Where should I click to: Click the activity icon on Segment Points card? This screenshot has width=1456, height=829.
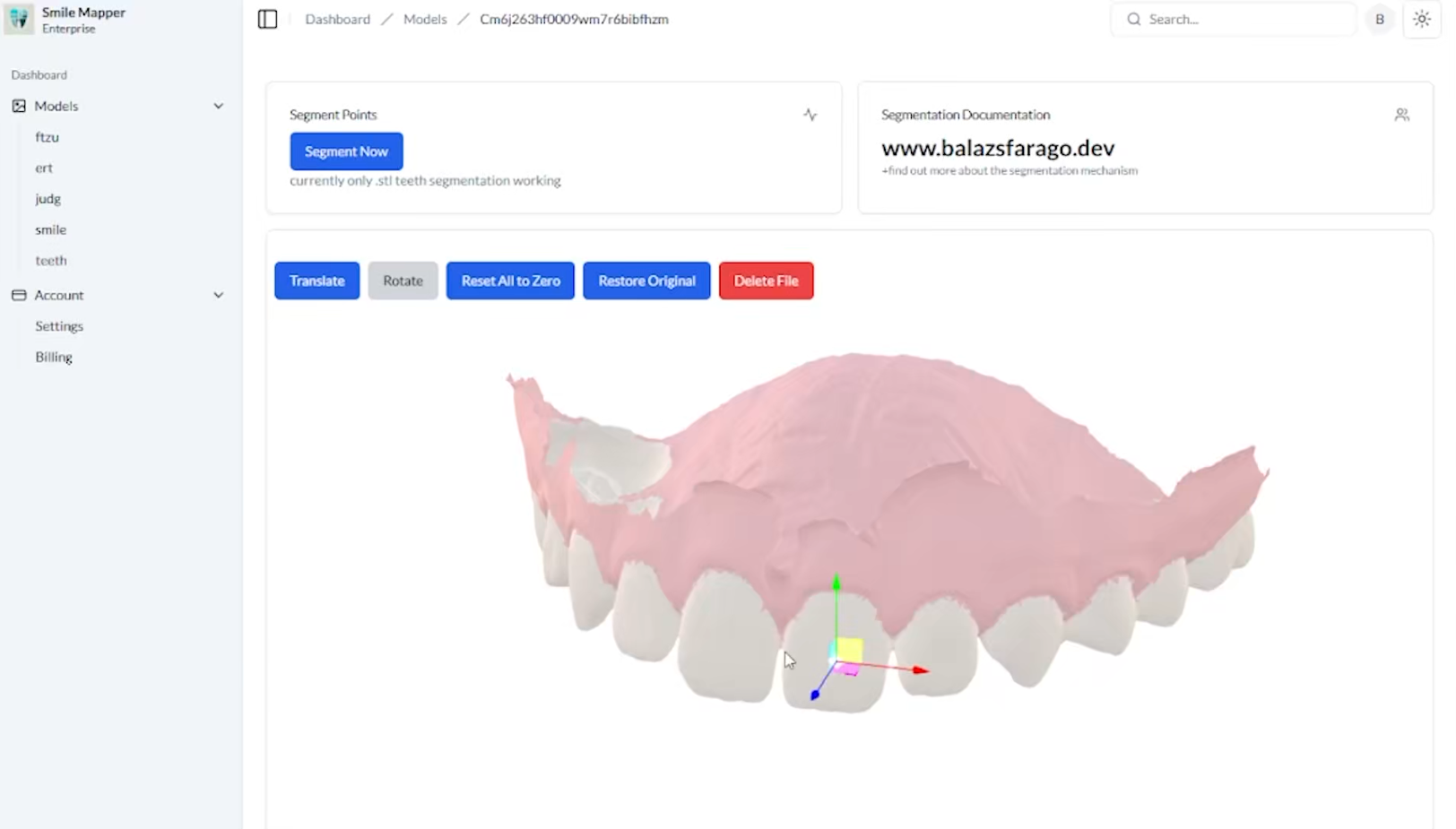pyautogui.click(x=810, y=115)
